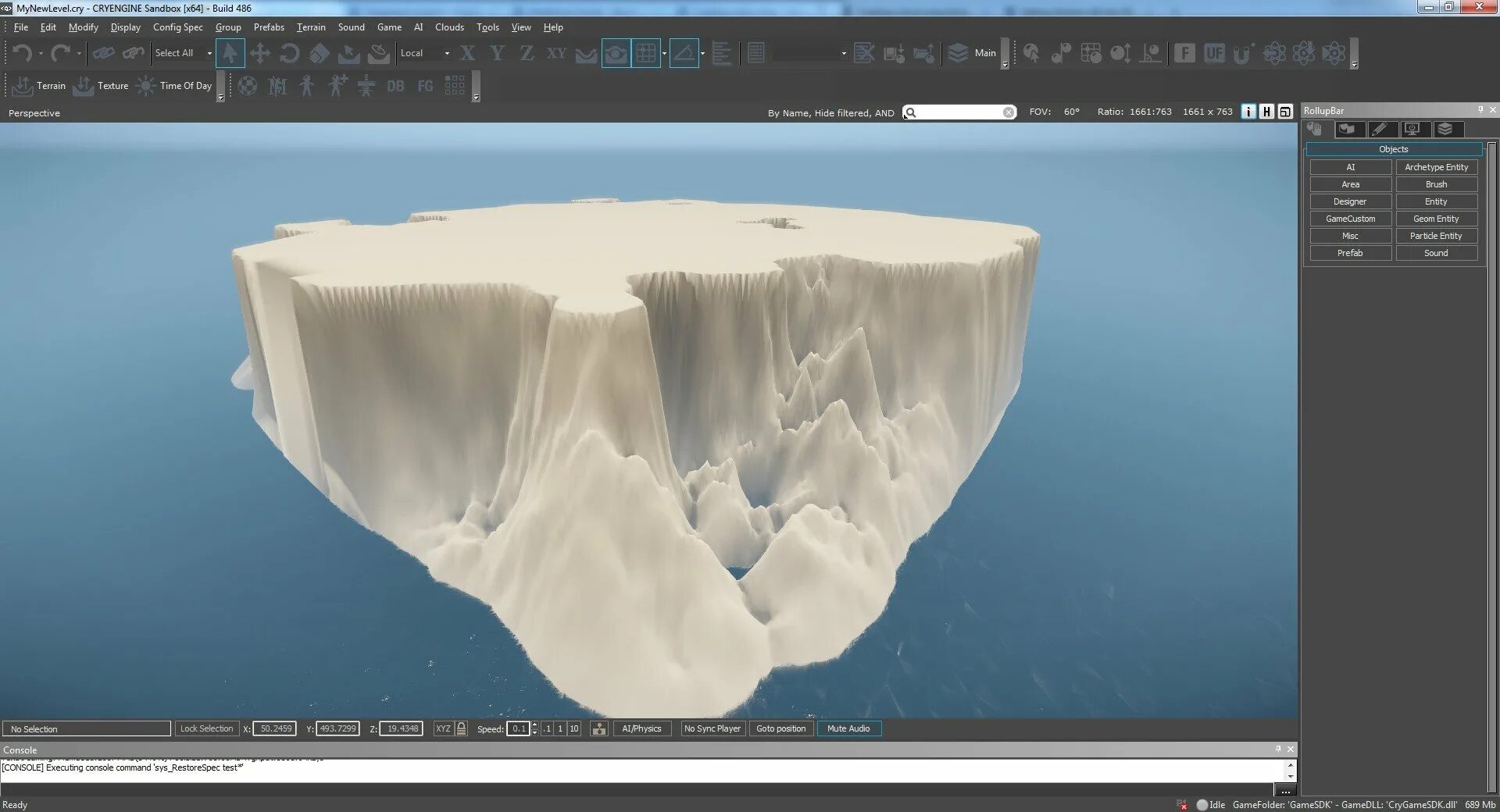Click the bold F Flow Graph icon
This screenshot has width=1500, height=812.
click(1184, 53)
